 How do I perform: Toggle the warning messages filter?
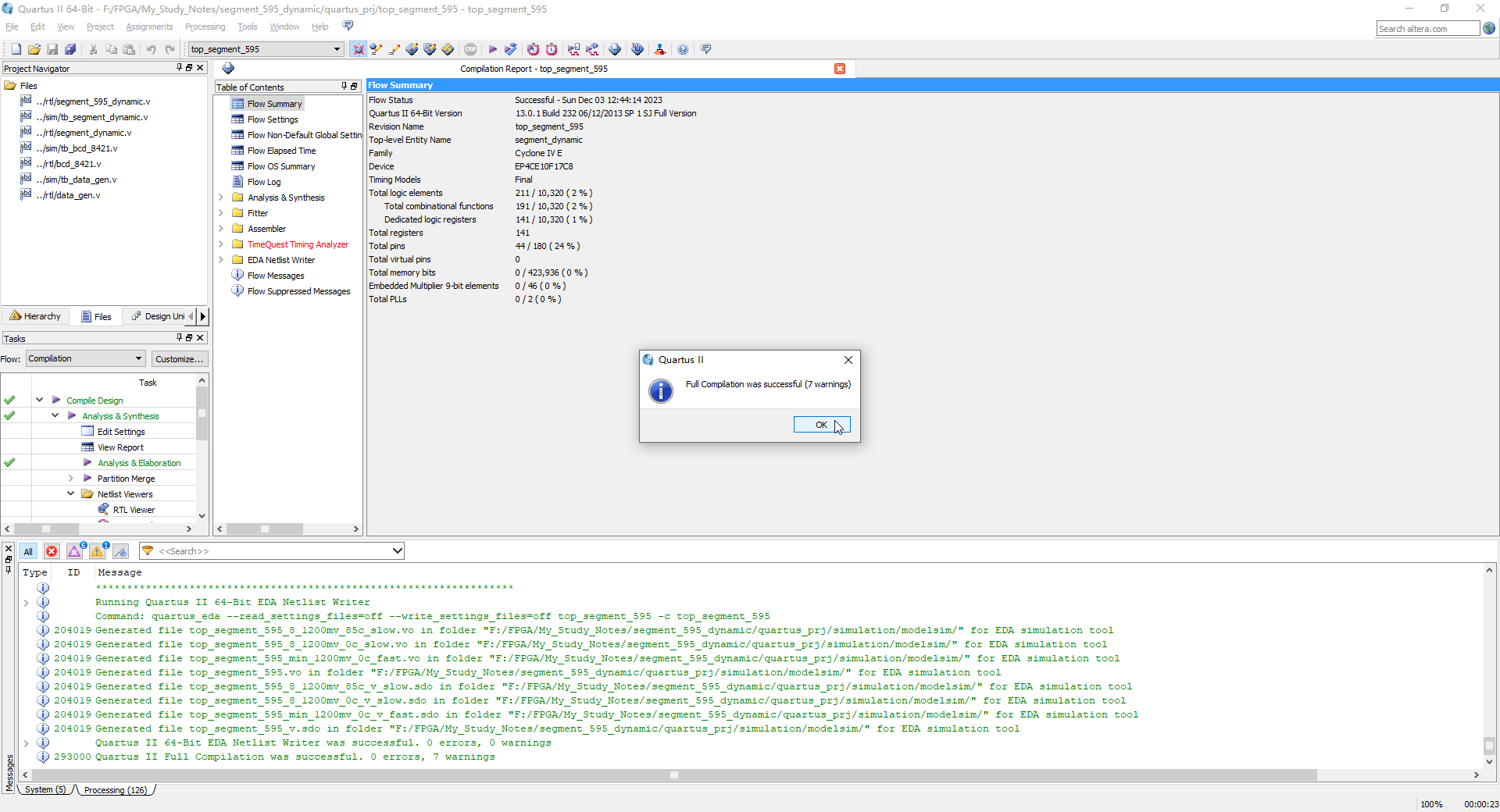coord(98,551)
